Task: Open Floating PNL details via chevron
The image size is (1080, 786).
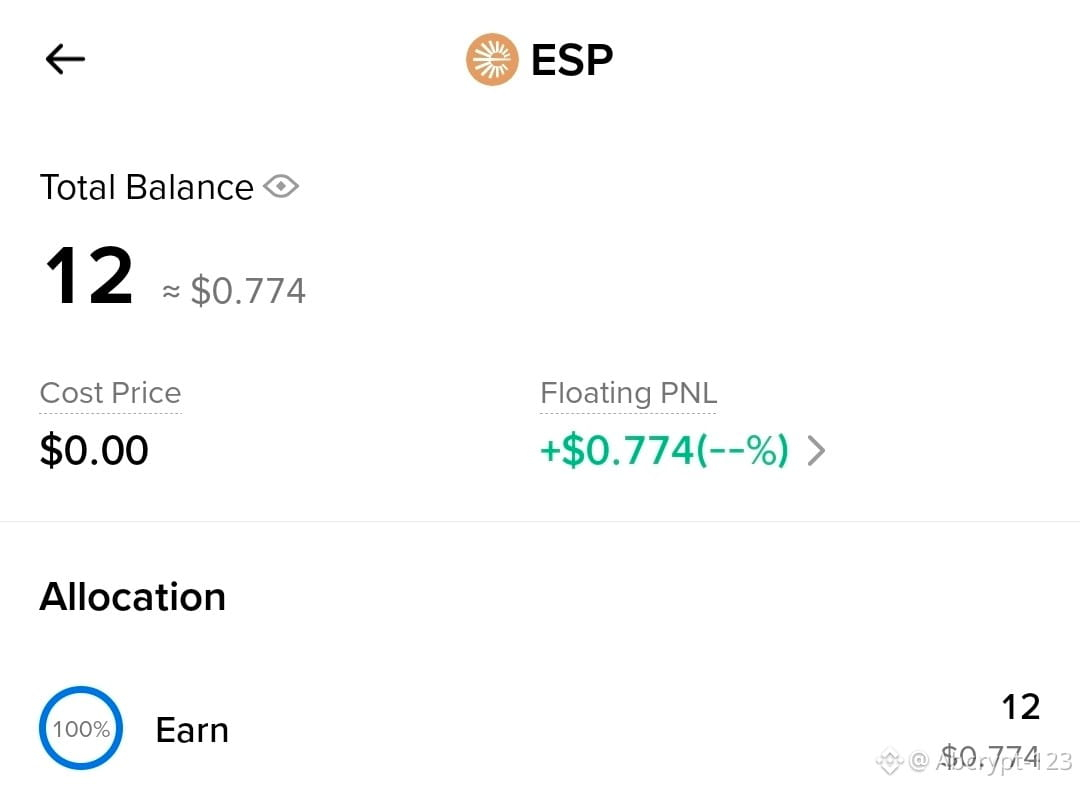Action: click(816, 451)
